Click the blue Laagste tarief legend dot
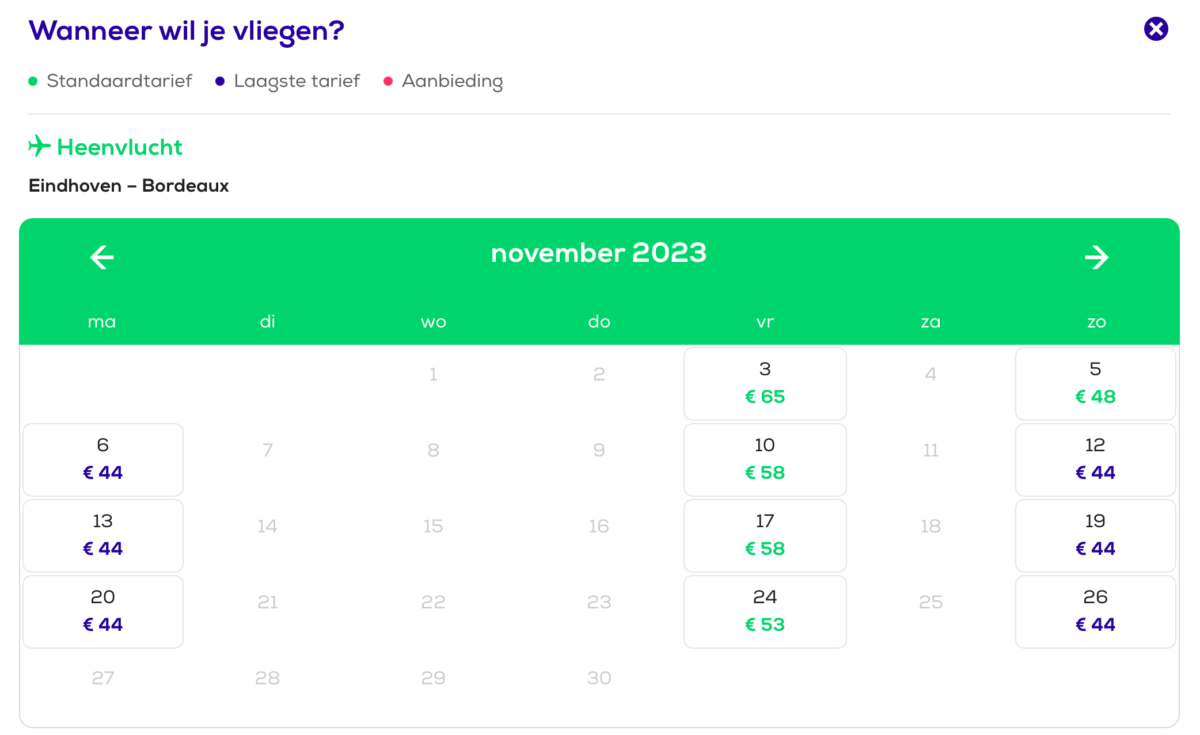The image size is (1200, 735). (x=220, y=81)
